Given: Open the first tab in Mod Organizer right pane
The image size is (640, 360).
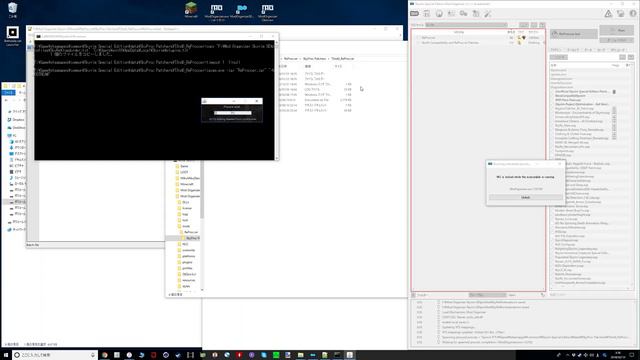Looking at the screenshot, I should [x=556, y=50].
